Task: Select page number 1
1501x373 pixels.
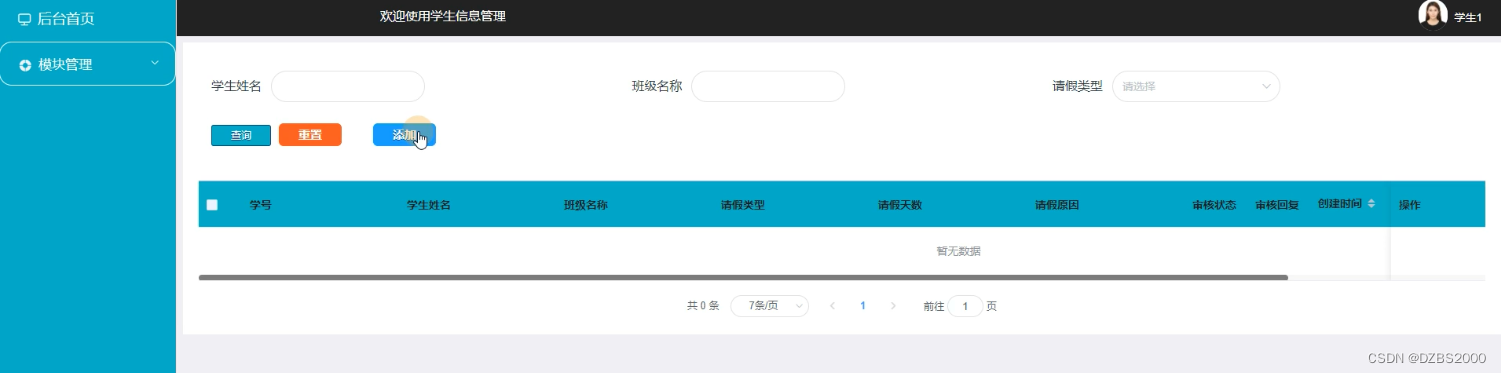Action: [x=863, y=306]
